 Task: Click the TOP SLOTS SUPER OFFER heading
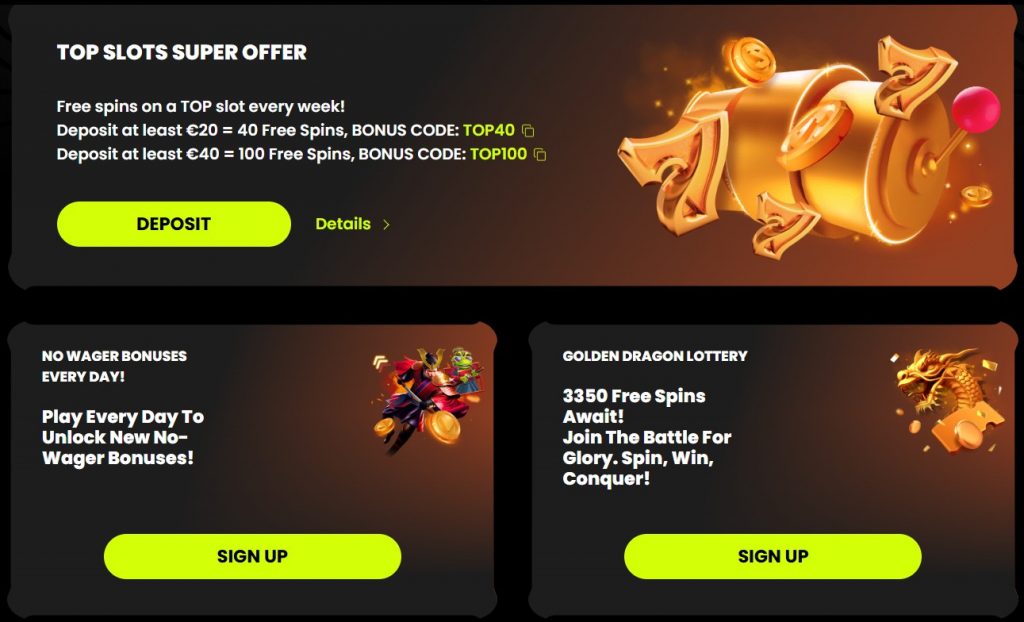(182, 52)
